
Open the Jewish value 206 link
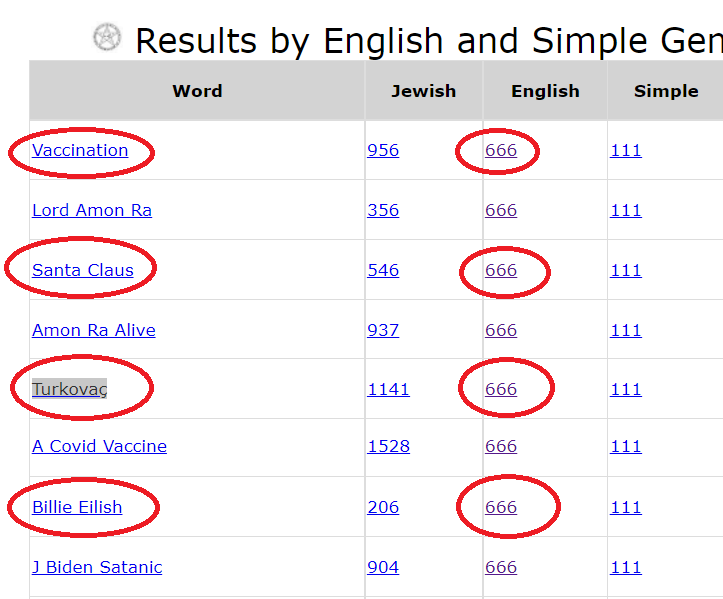(383, 507)
